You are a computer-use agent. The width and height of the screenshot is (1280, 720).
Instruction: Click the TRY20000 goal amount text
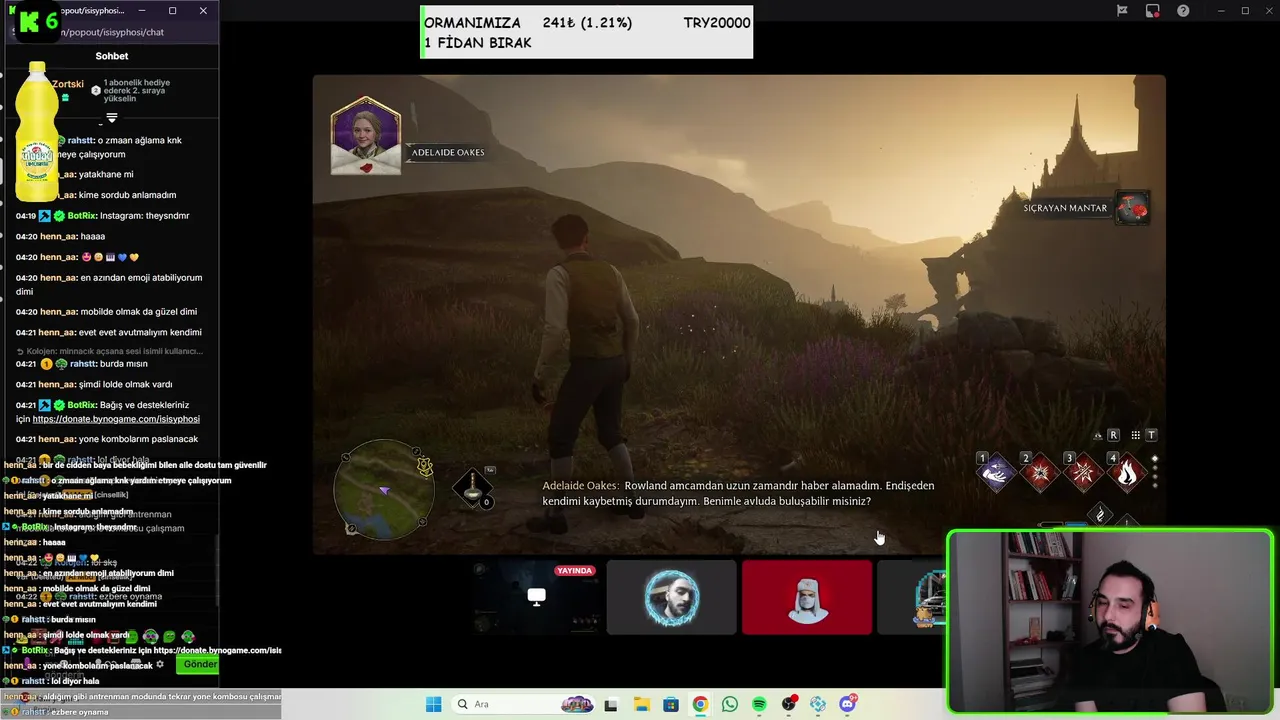(x=717, y=23)
